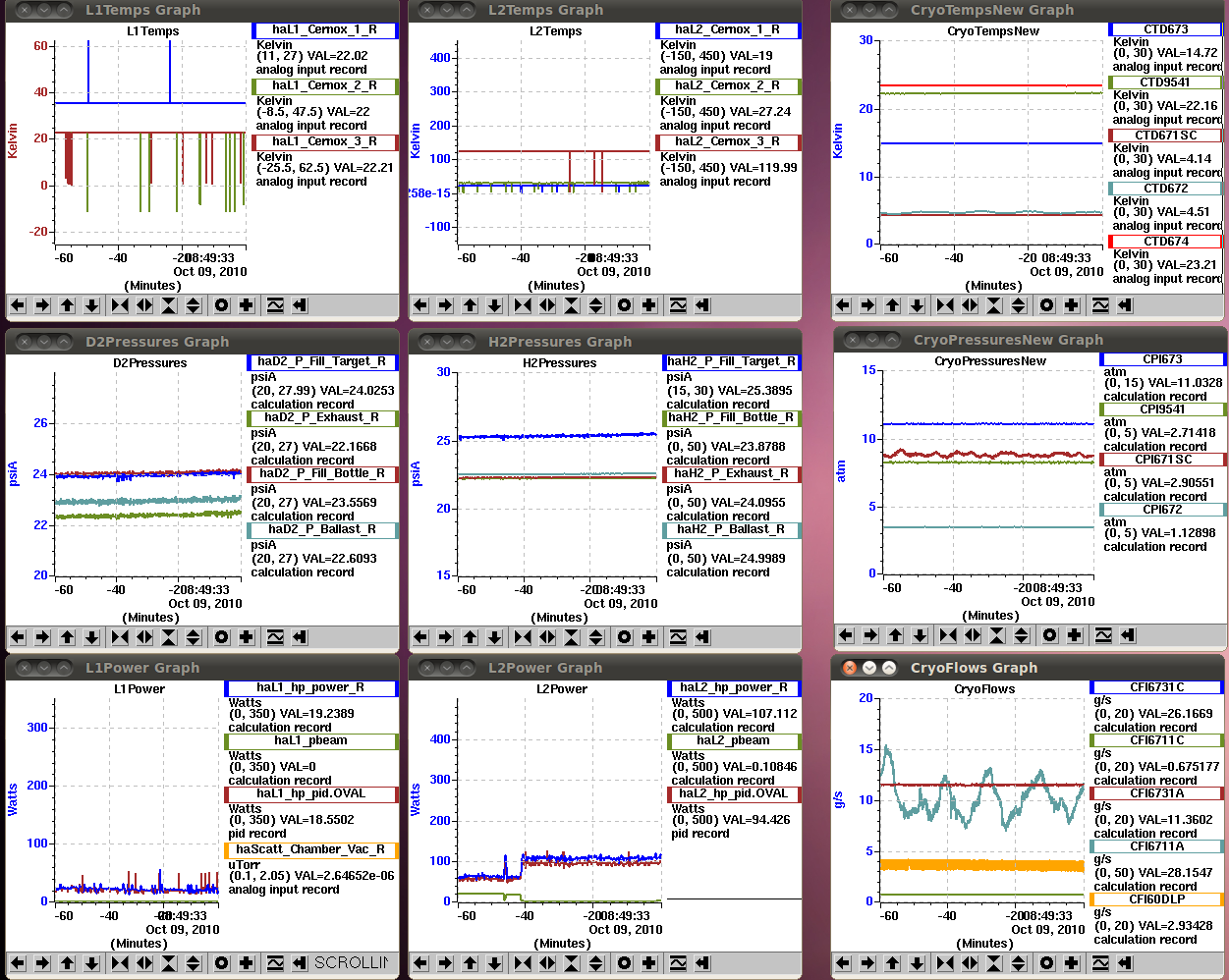The image size is (1229, 980).
Task: Select the haD2_P_Fill_Target_R curve label
Action: (x=322, y=362)
